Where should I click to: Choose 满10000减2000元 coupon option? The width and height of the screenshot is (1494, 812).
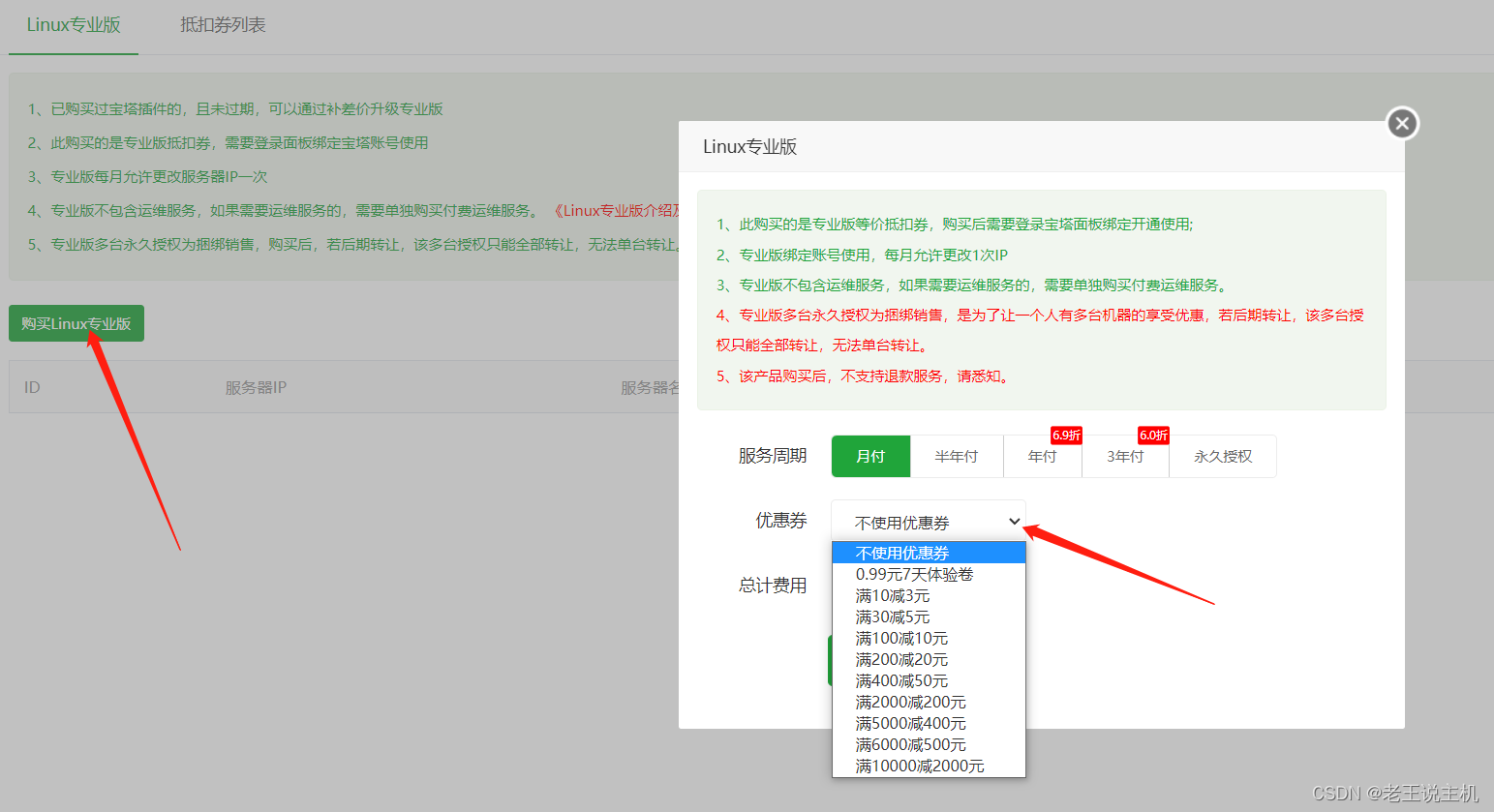(929, 766)
